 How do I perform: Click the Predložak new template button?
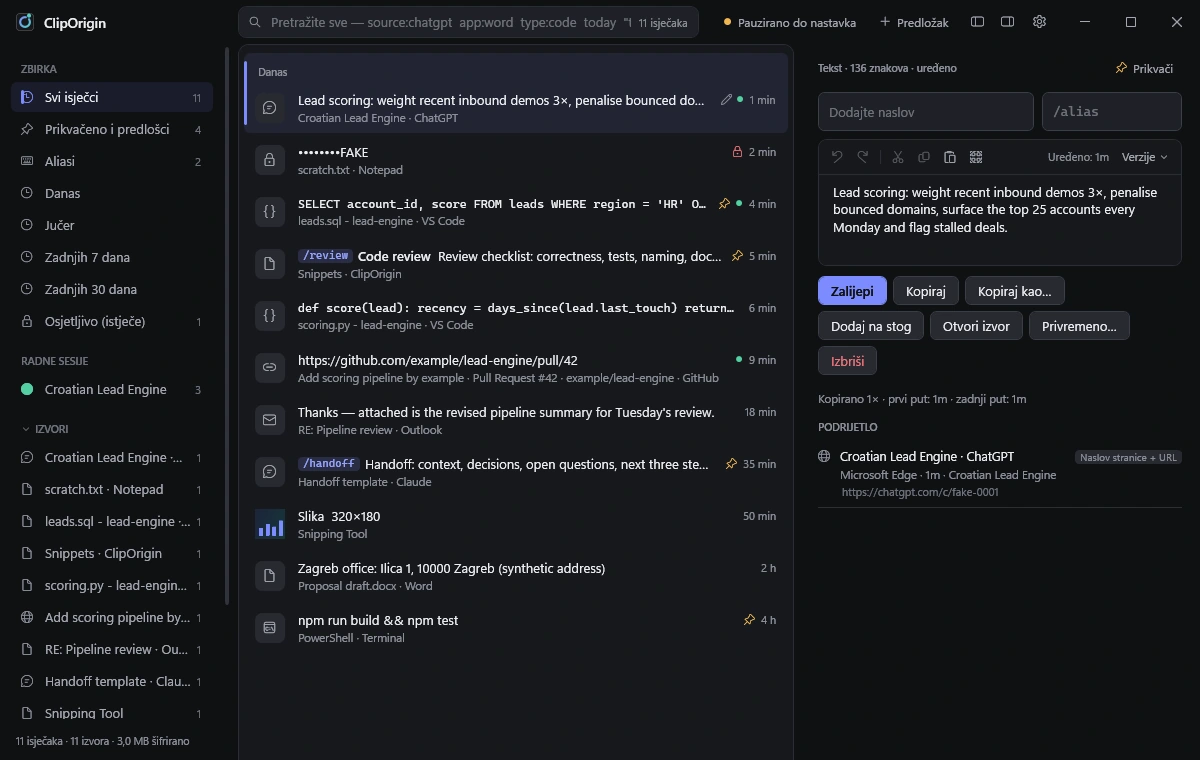coord(914,22)
